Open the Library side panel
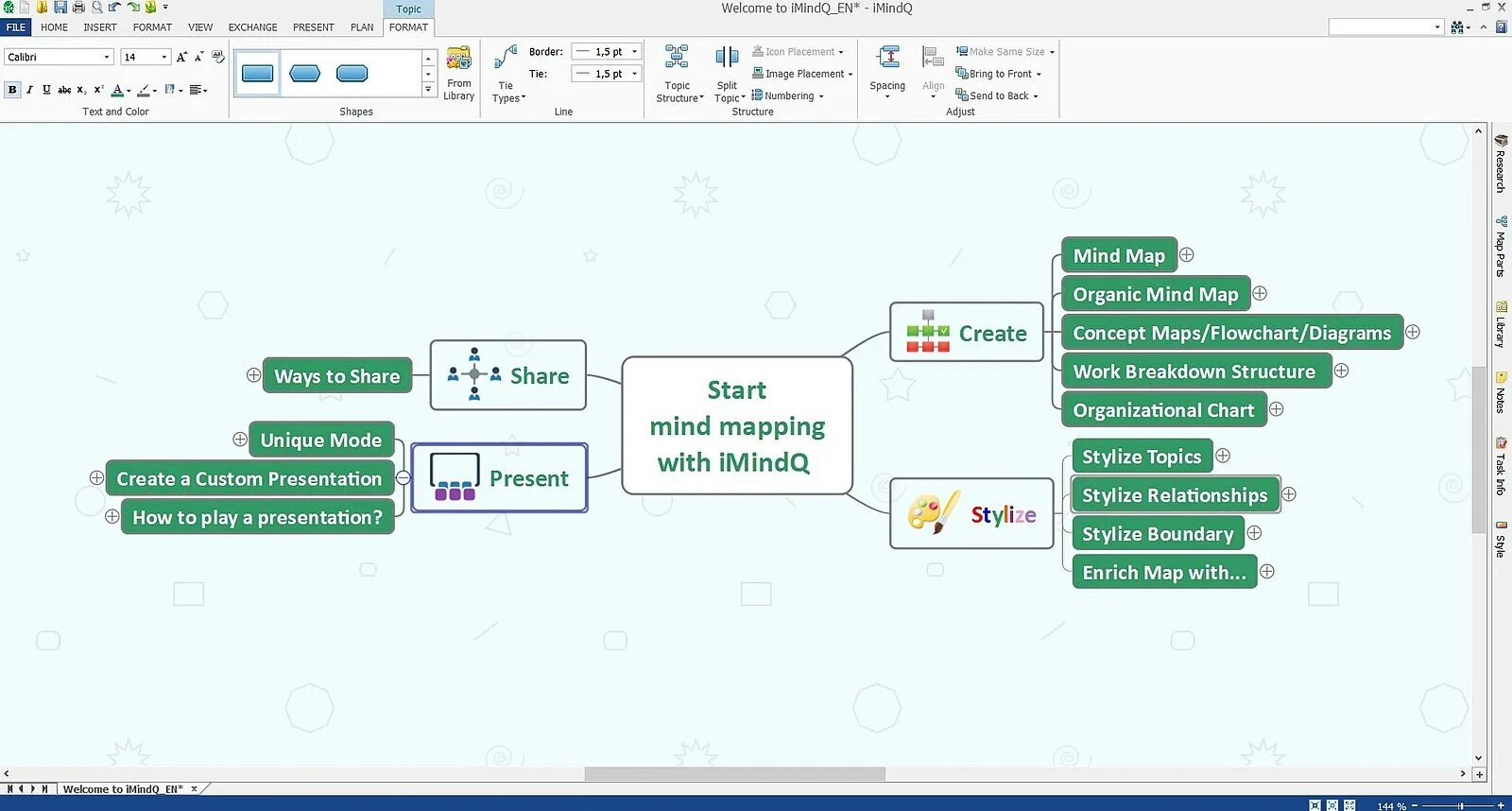The image size is (1512, 811). [1500, 325]
